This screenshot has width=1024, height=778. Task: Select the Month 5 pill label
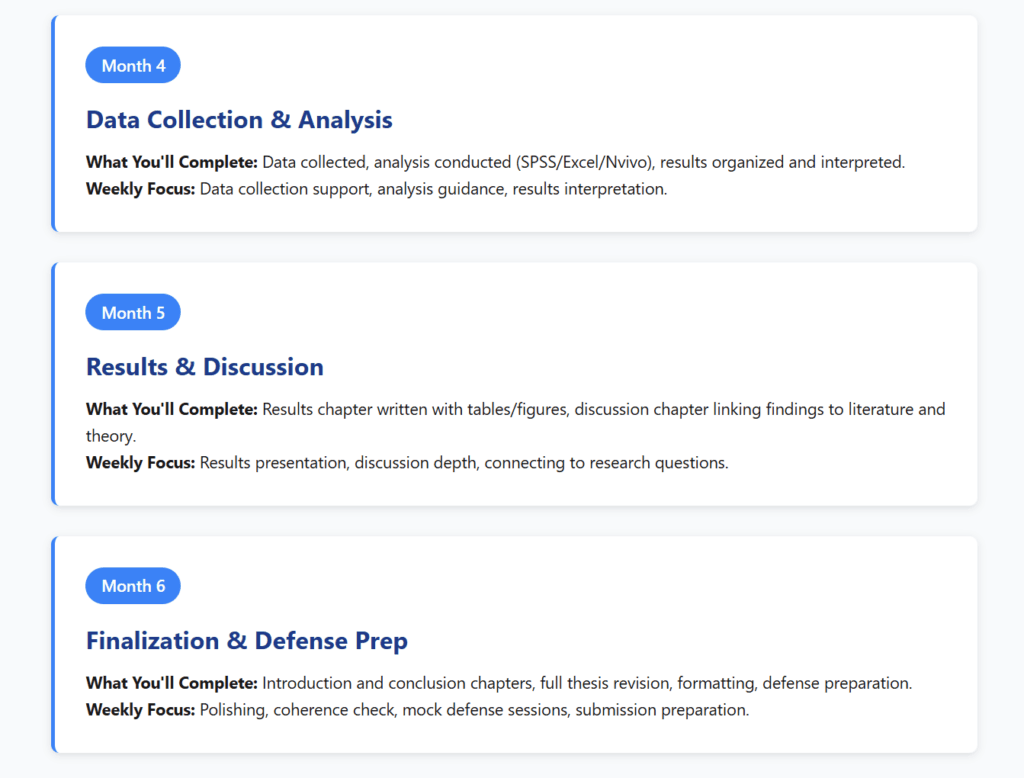[x=133, y=313]
